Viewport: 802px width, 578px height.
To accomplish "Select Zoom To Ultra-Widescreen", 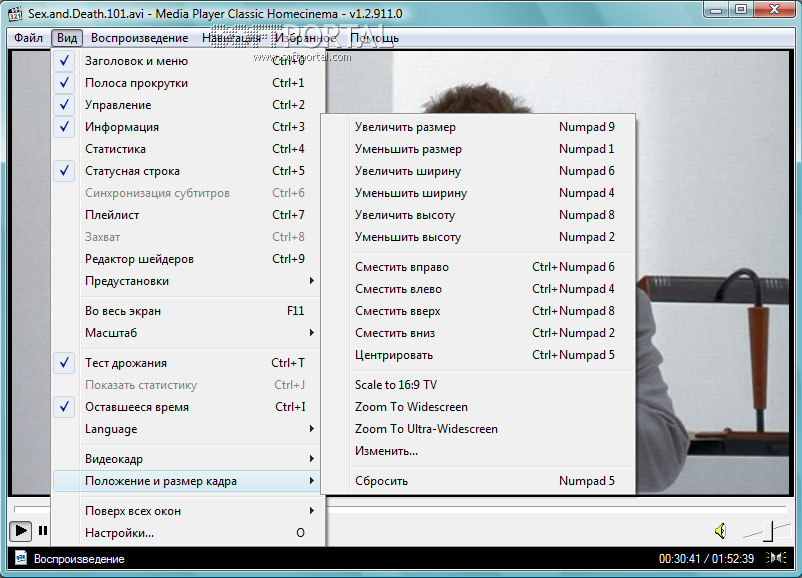I will [x=478, y=429].
